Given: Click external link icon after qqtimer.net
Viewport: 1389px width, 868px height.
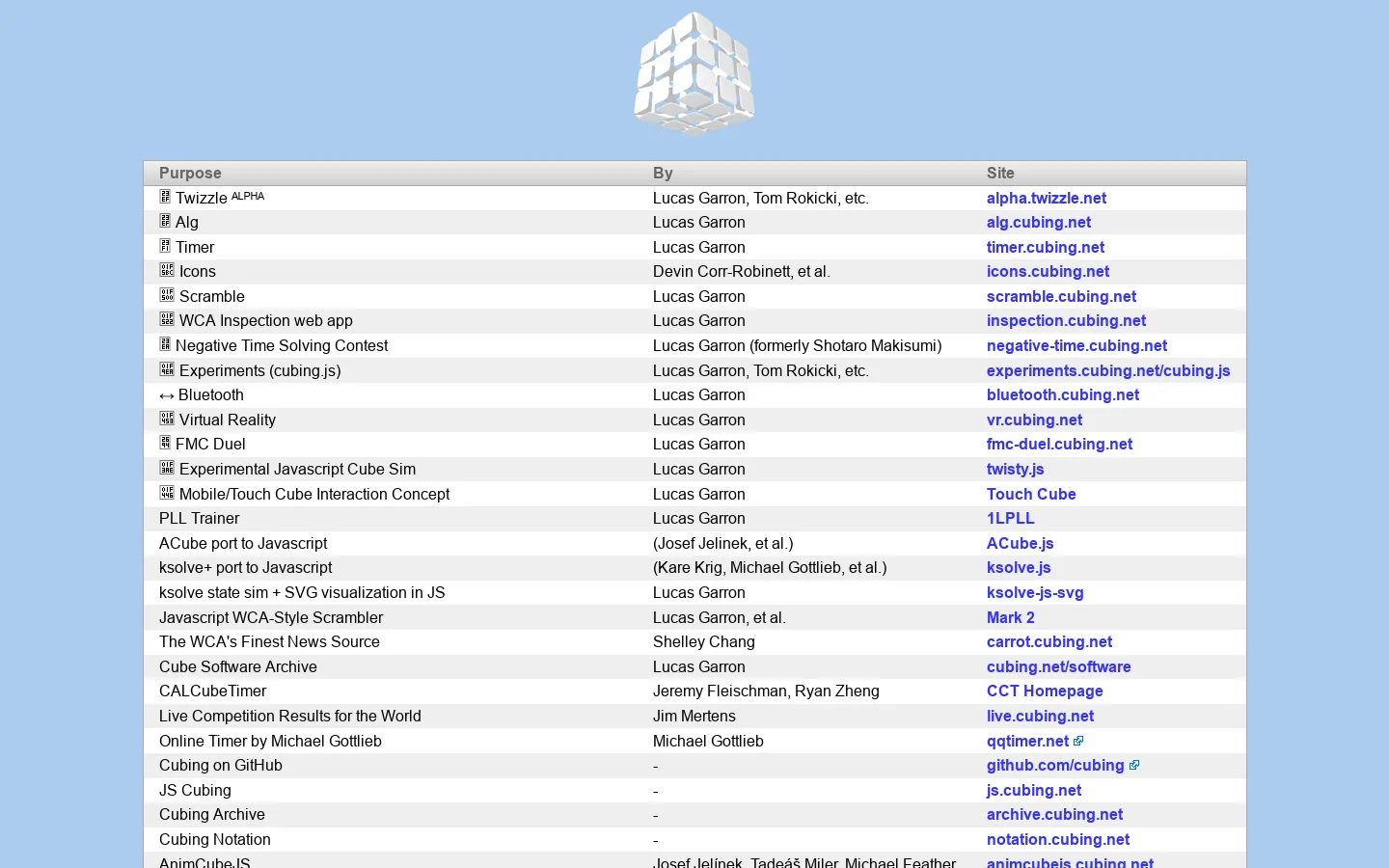Looking at the screenshot, I should (1078, 741).
